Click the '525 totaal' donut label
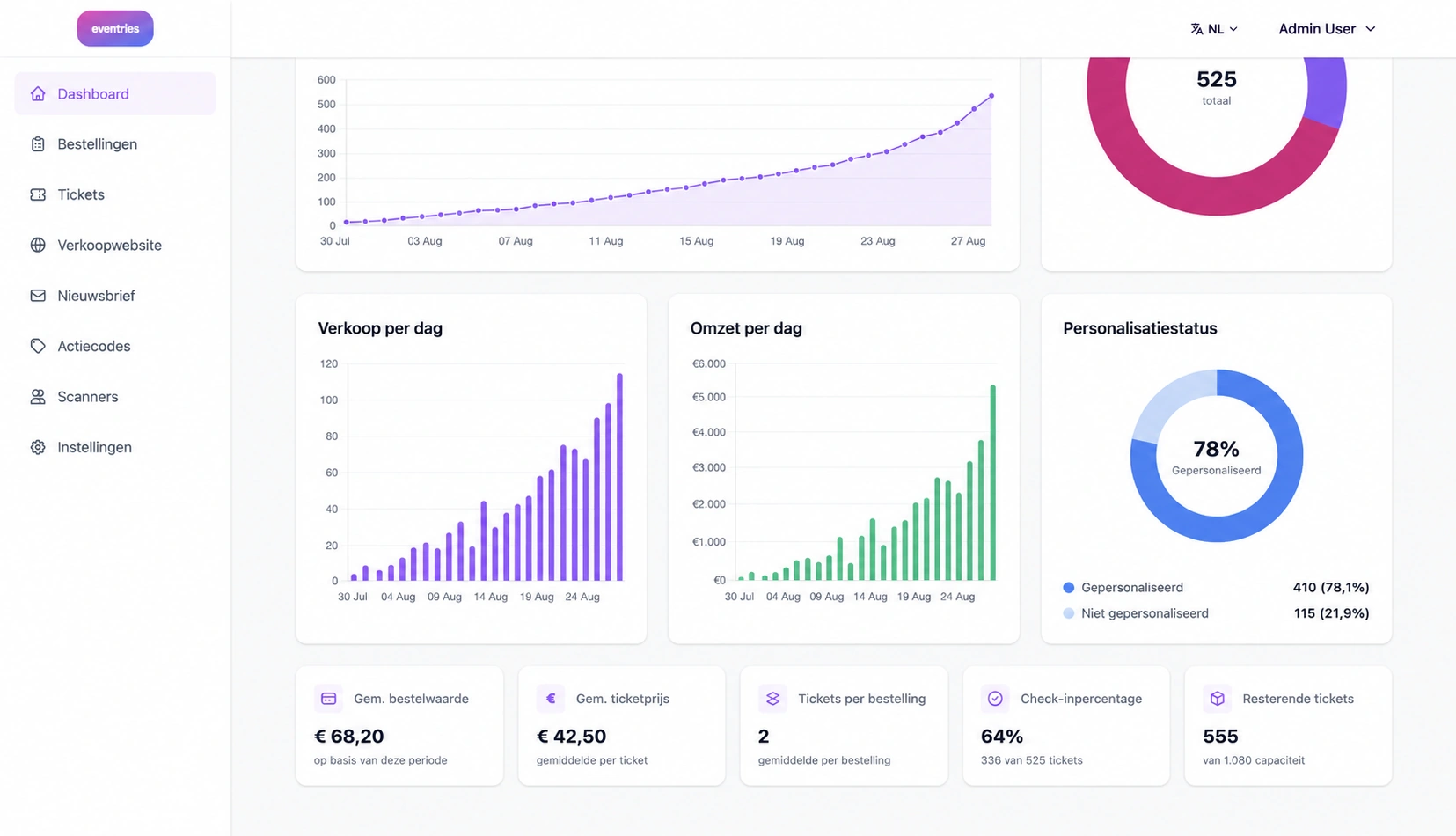 (1217, 87)
